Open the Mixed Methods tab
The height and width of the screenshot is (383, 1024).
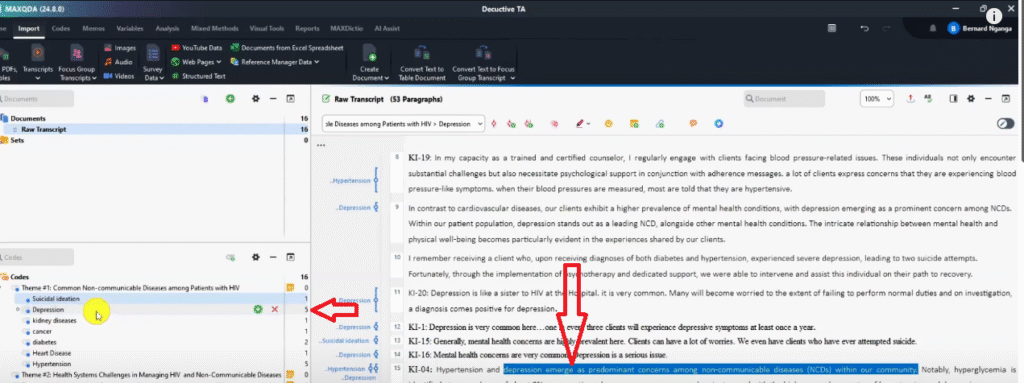[x=215, y=29]
